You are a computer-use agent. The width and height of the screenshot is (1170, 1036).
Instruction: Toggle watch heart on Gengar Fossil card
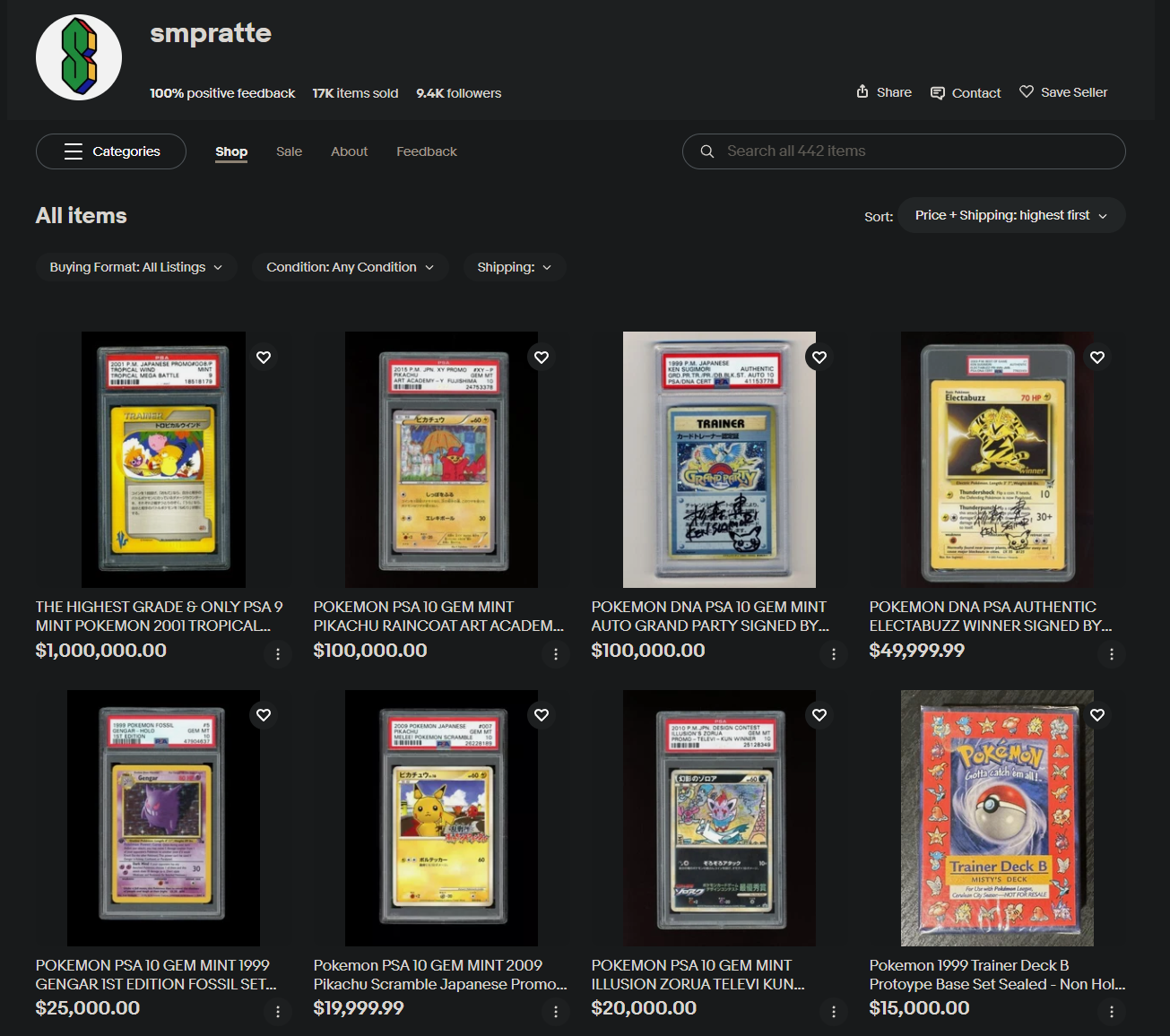pos(264,714)
